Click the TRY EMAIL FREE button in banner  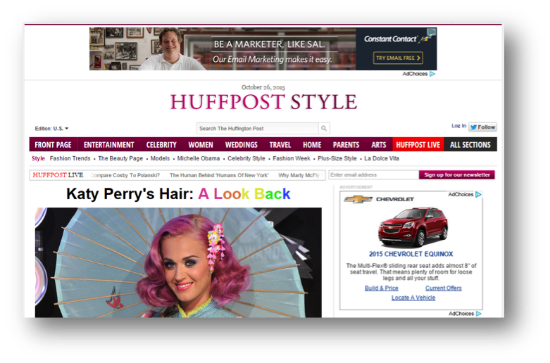coord(398,58)
